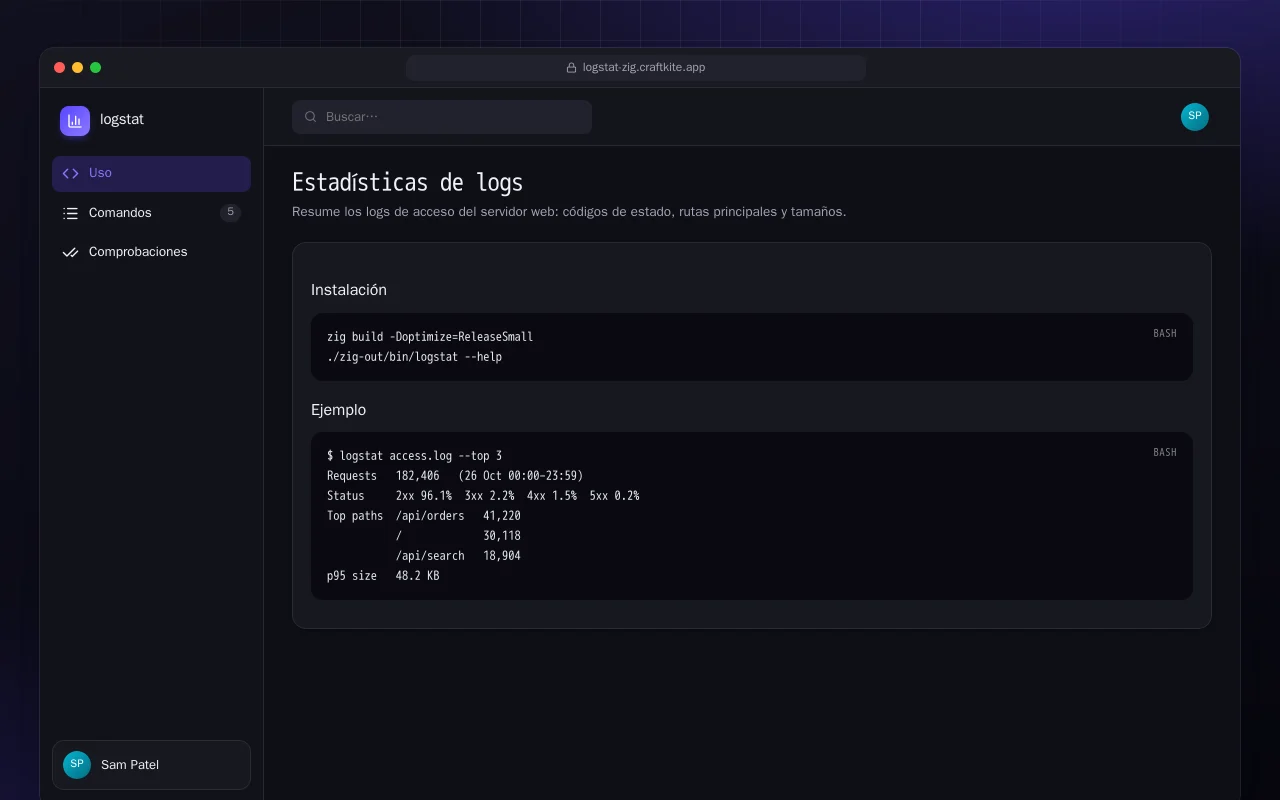This screenshot has width=1280, height=800.
Task: Click the Comprobaciones double-check icon
Action: coord(70,252)
